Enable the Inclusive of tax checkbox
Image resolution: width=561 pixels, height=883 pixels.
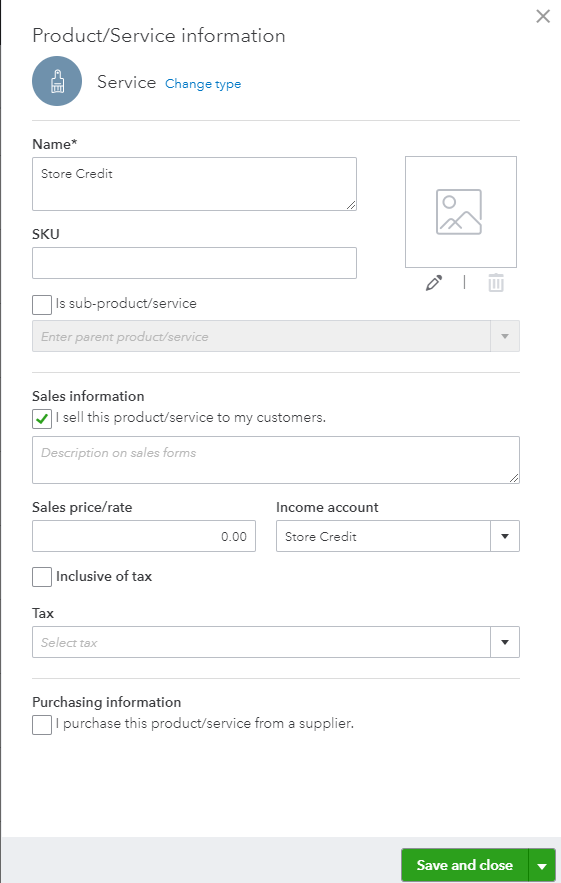(42, 577)
